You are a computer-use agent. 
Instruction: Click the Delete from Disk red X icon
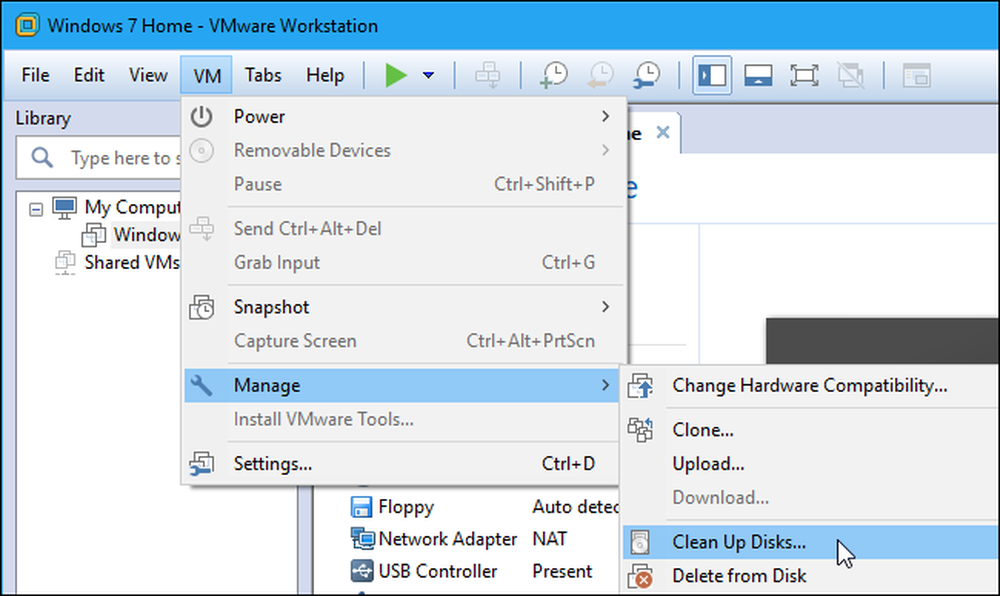click(x=640, y=576)
